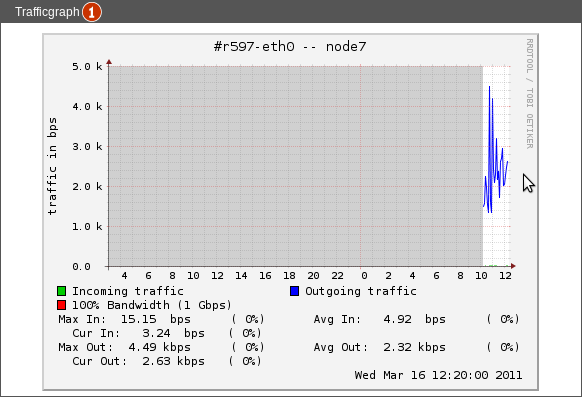Viewport: 582px width, 397px height.
Task: Click the traffic in bps axis title
Action: (52, 166)
